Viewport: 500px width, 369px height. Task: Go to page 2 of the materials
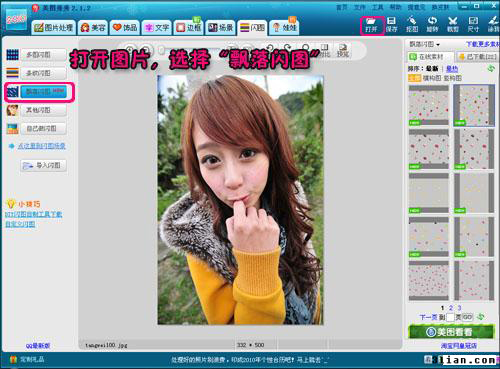click(x=451, y=308)
